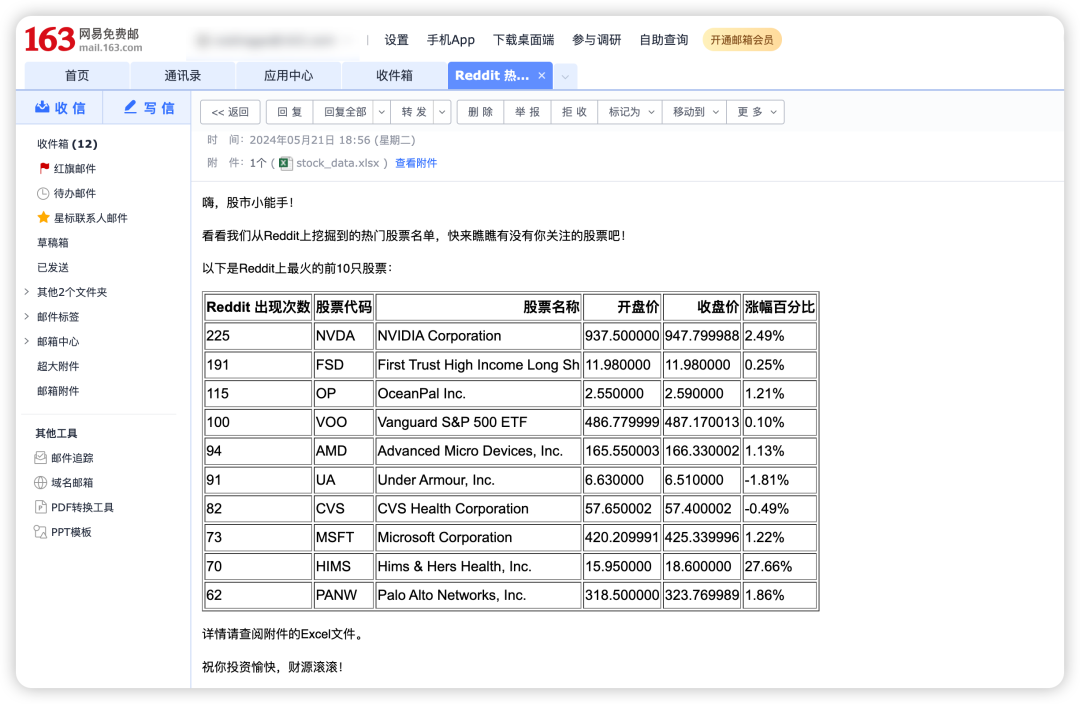Open the PDF转换工具 file icon
Viewport: 1080px width, 704px height.
click(41, 507)
